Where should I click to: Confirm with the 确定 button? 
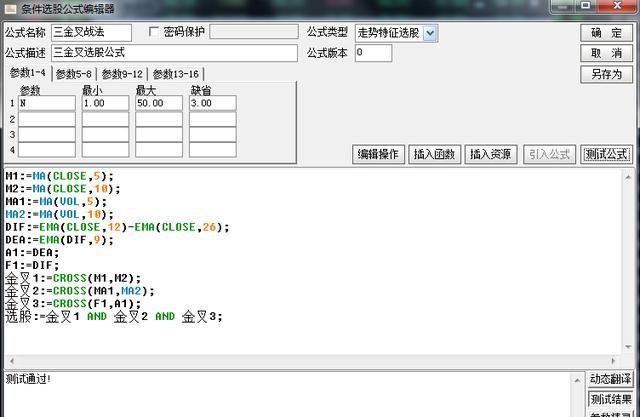tap(607, 33)
